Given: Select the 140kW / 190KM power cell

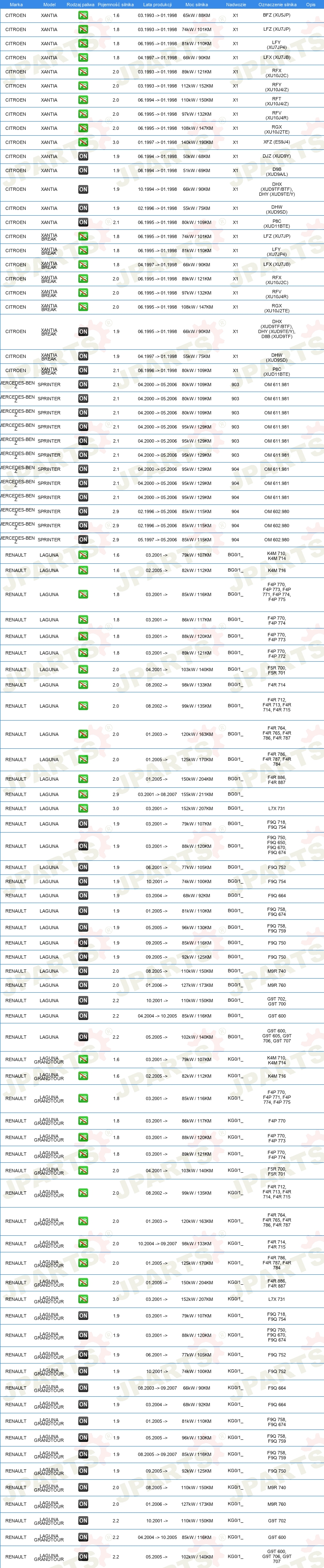Looking at the screenshot, I should tap(197, 142).
